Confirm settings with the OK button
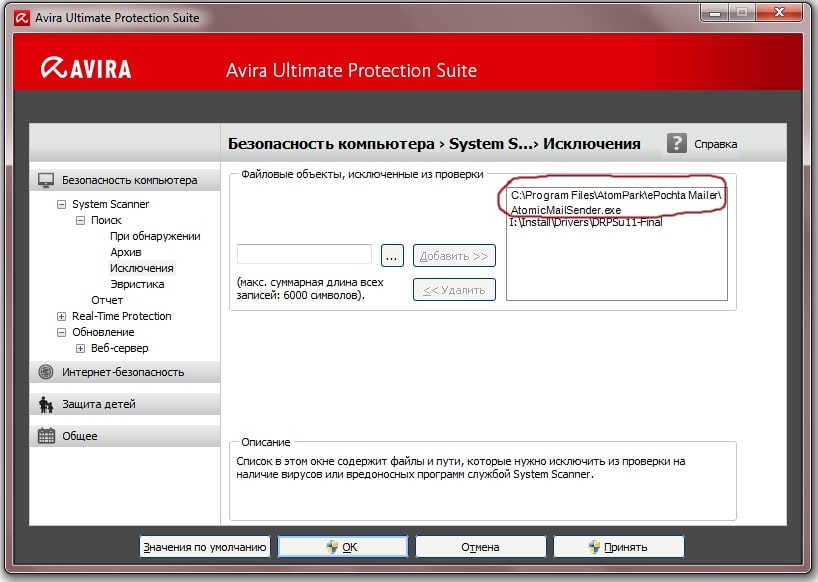Image resolution: width=818 pixels, height=582 pixels. 343,547
